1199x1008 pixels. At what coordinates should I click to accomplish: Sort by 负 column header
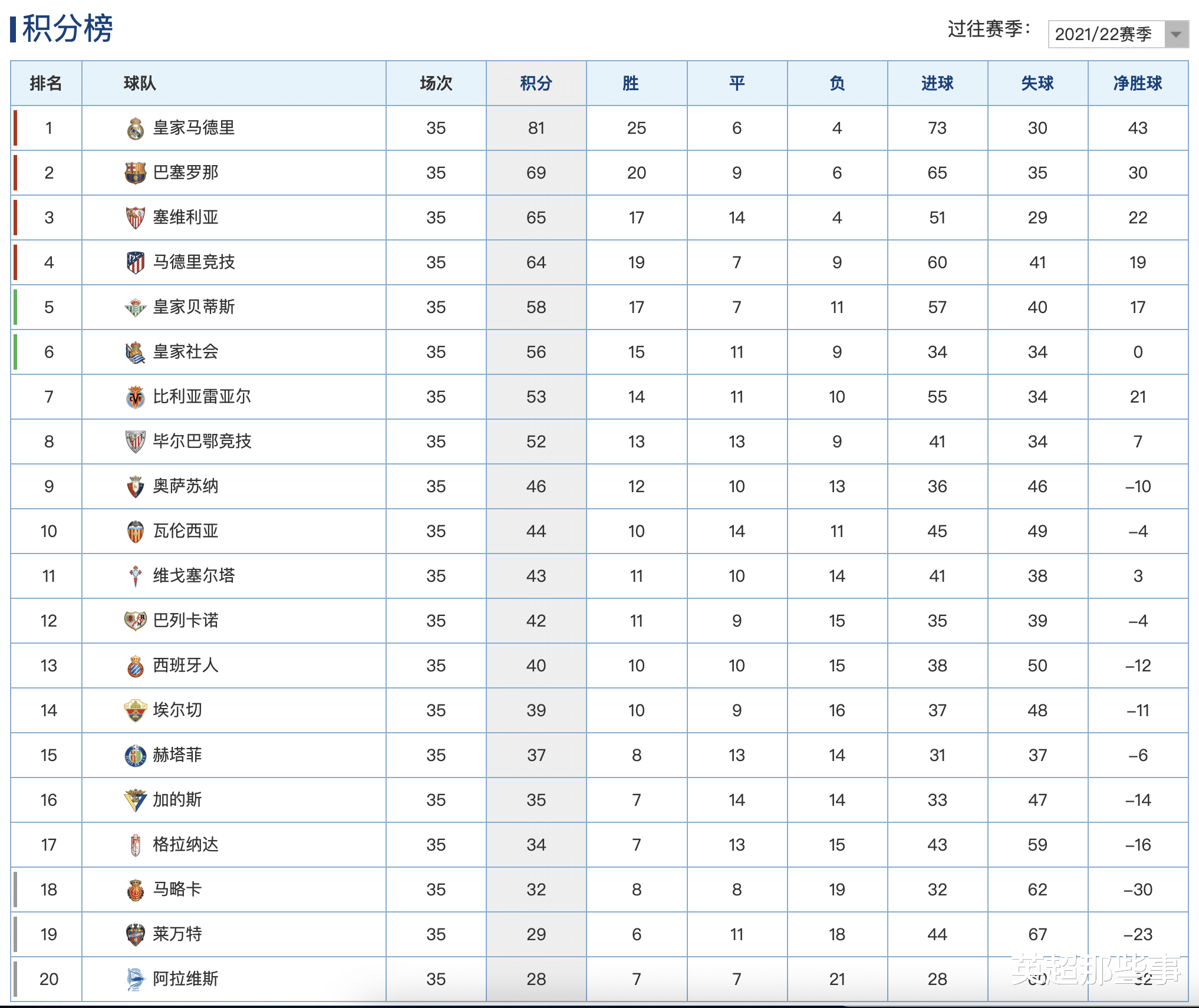point(837,83)
